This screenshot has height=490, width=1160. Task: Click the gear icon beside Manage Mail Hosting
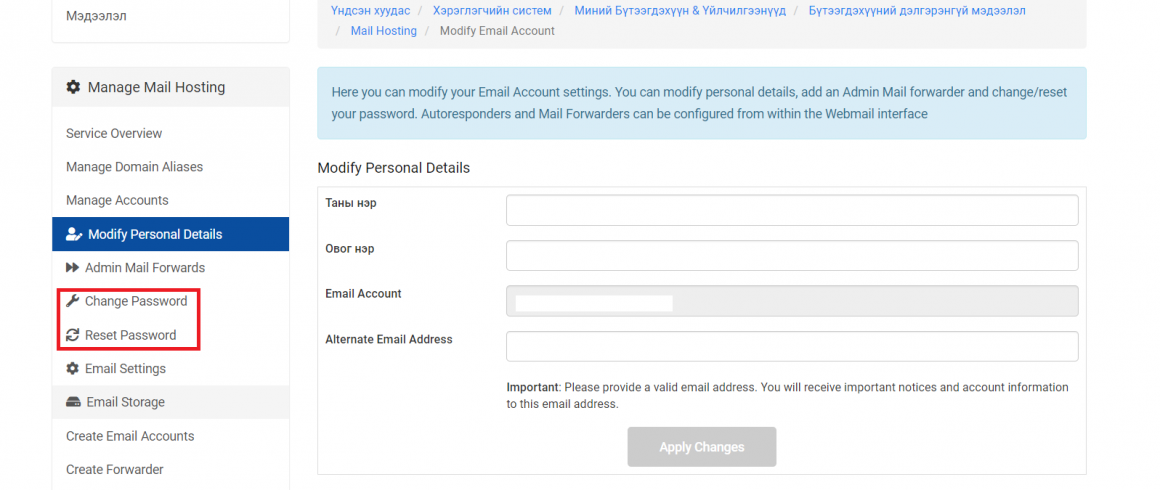[72, 87]
